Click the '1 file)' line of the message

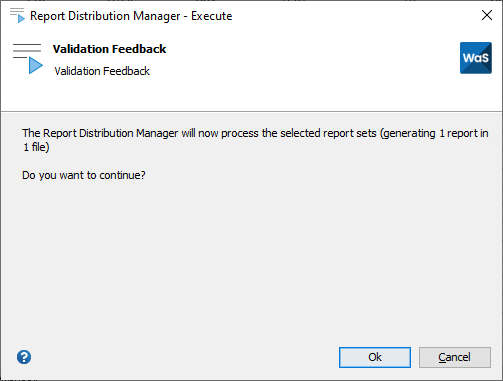tap(36, 147)
